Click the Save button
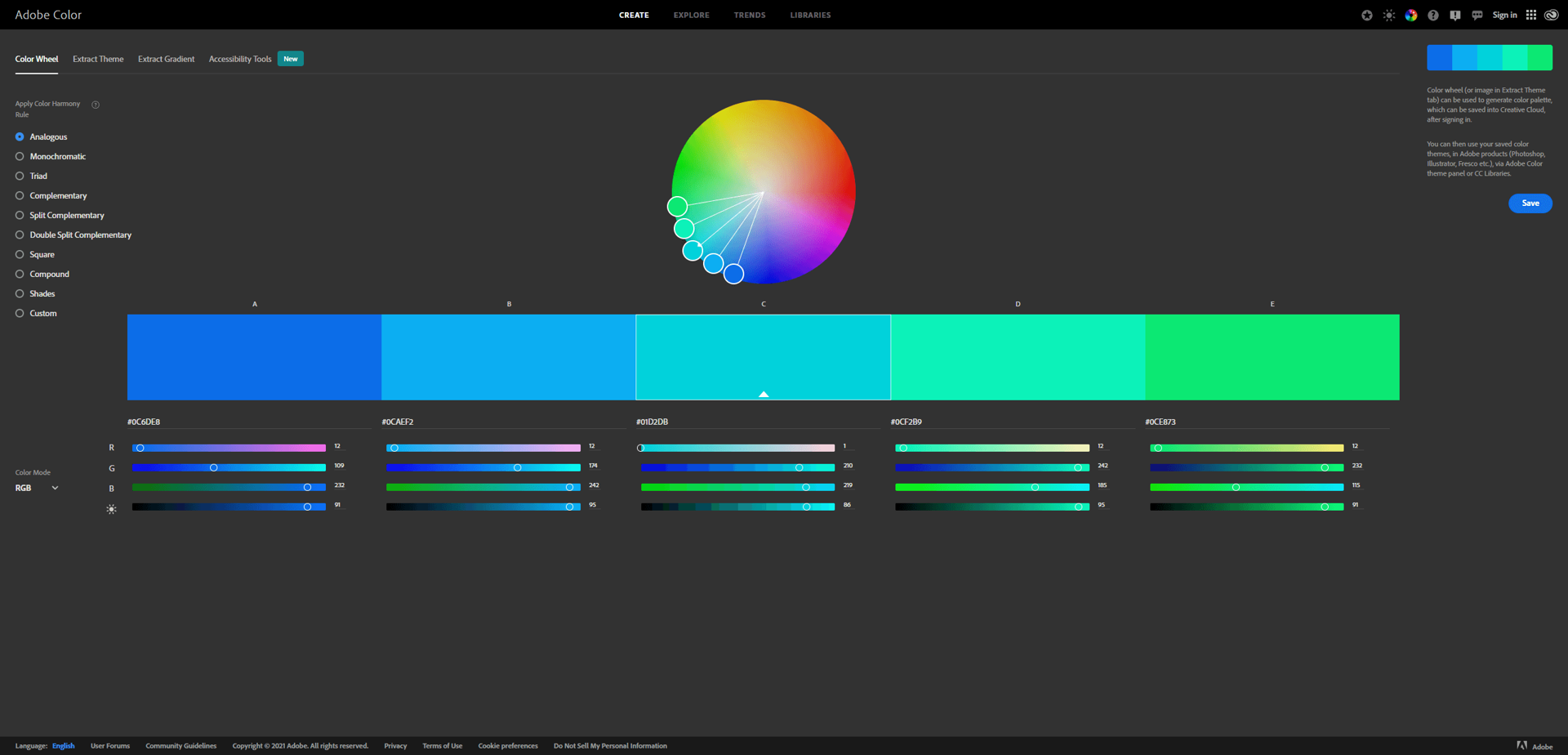 (1530, 203)
